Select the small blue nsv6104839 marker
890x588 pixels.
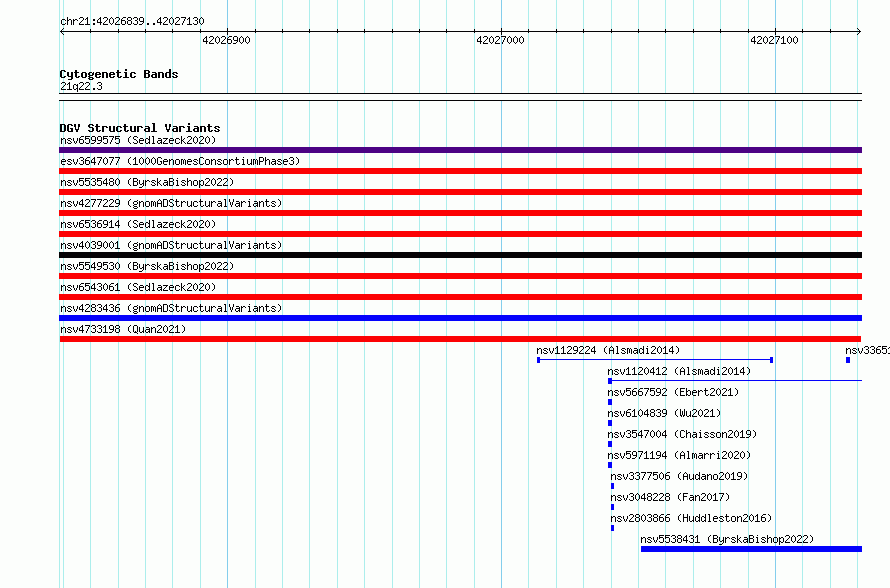click(610, 423)
